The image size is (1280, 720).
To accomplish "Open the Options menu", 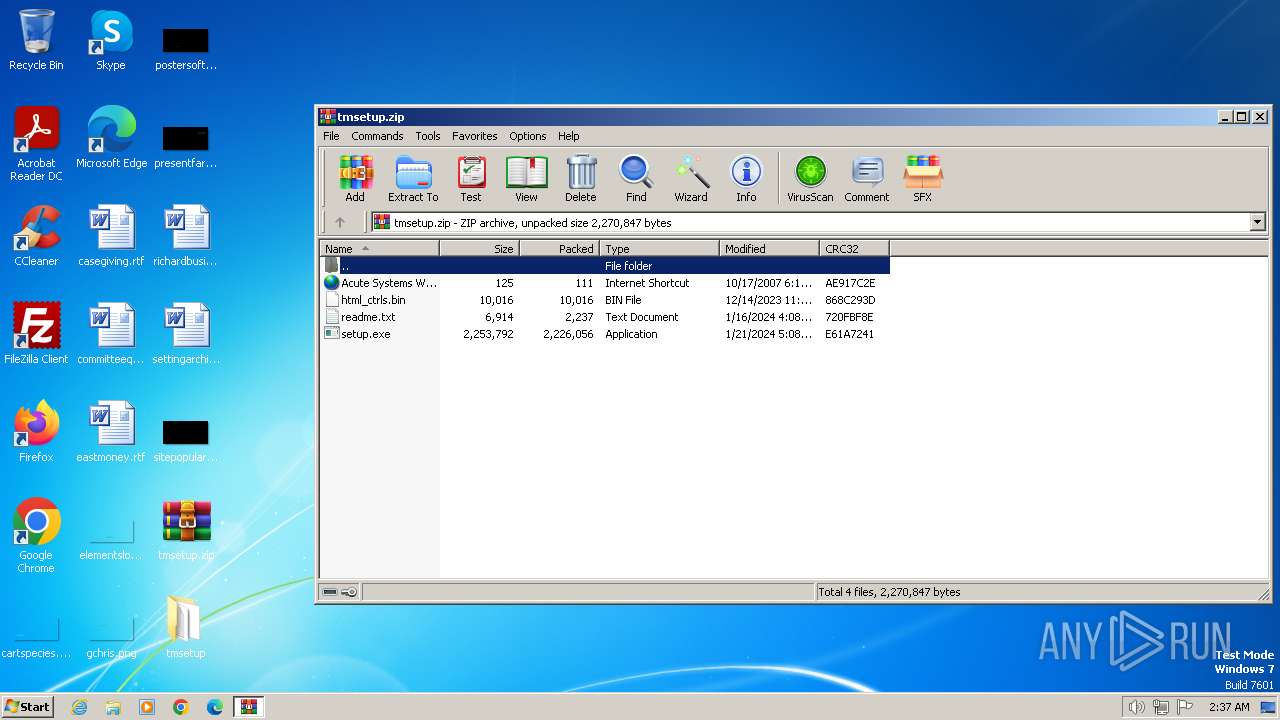I will tap(527, 136).
